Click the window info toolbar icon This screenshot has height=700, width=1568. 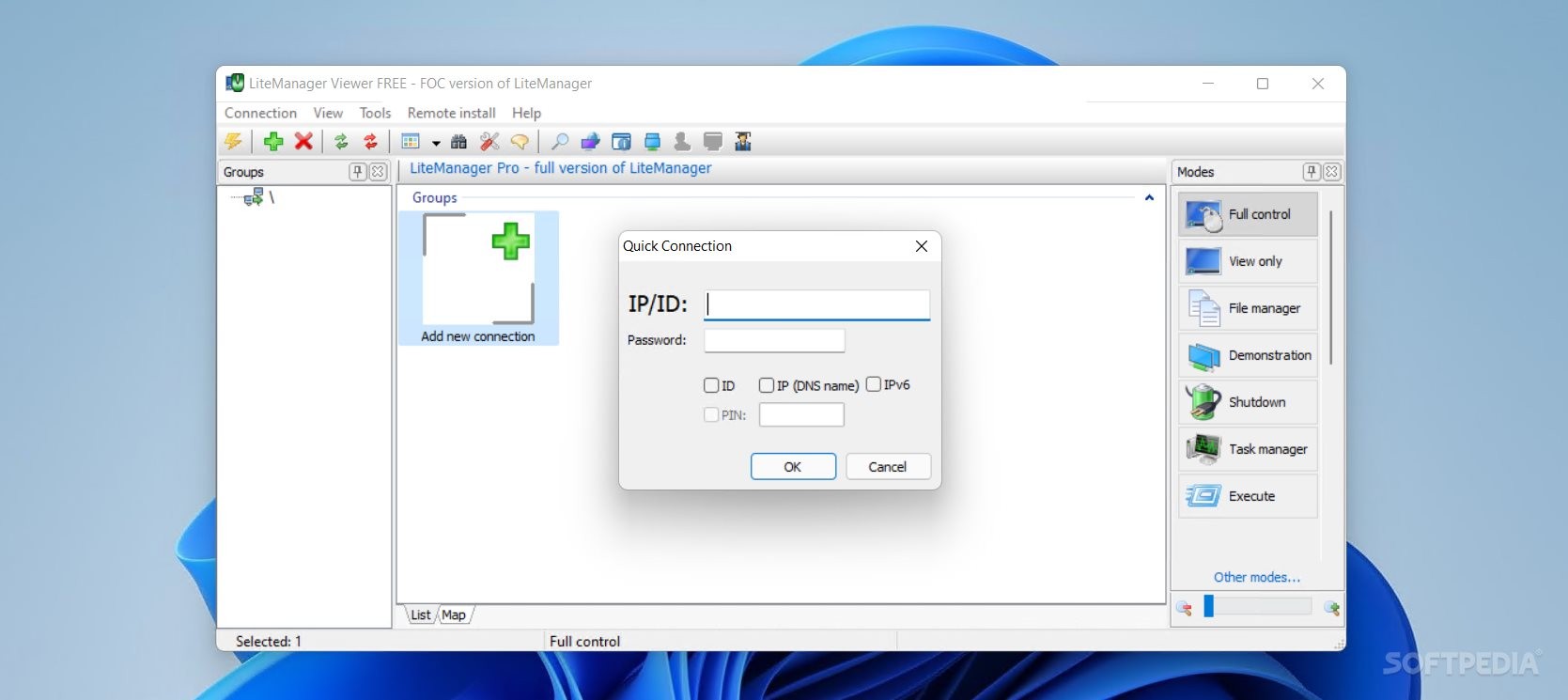point(621,142)
